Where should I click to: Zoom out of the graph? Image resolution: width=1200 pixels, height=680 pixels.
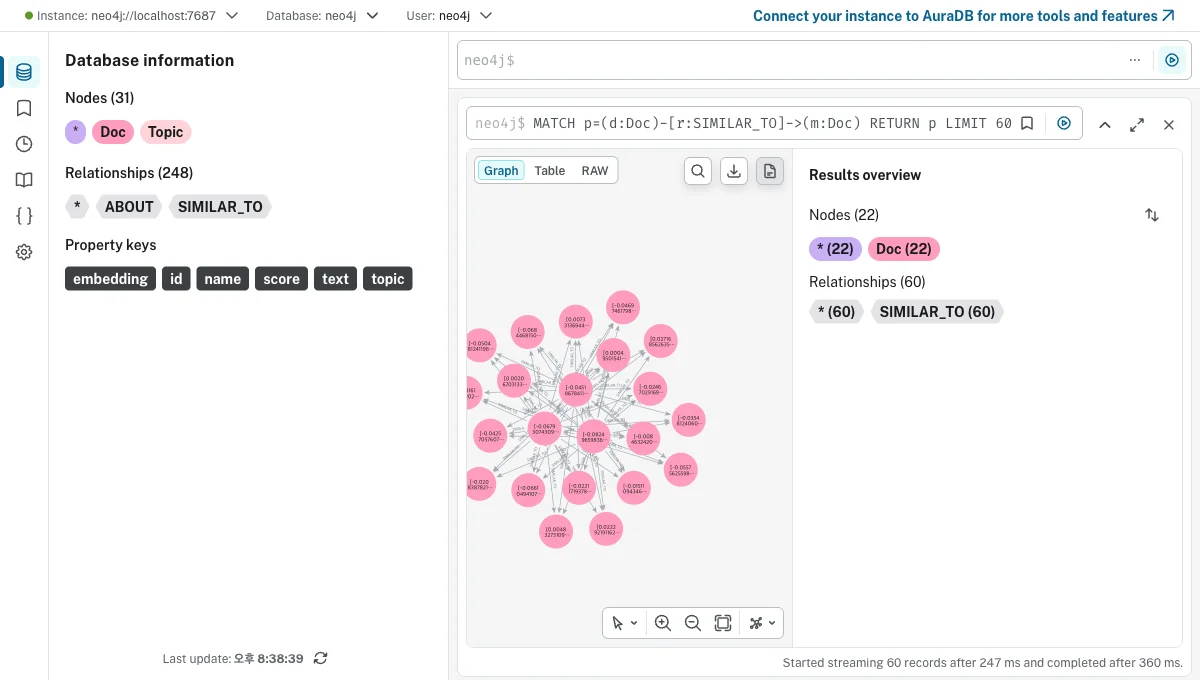pyautogui.click(x=692, y=623)
